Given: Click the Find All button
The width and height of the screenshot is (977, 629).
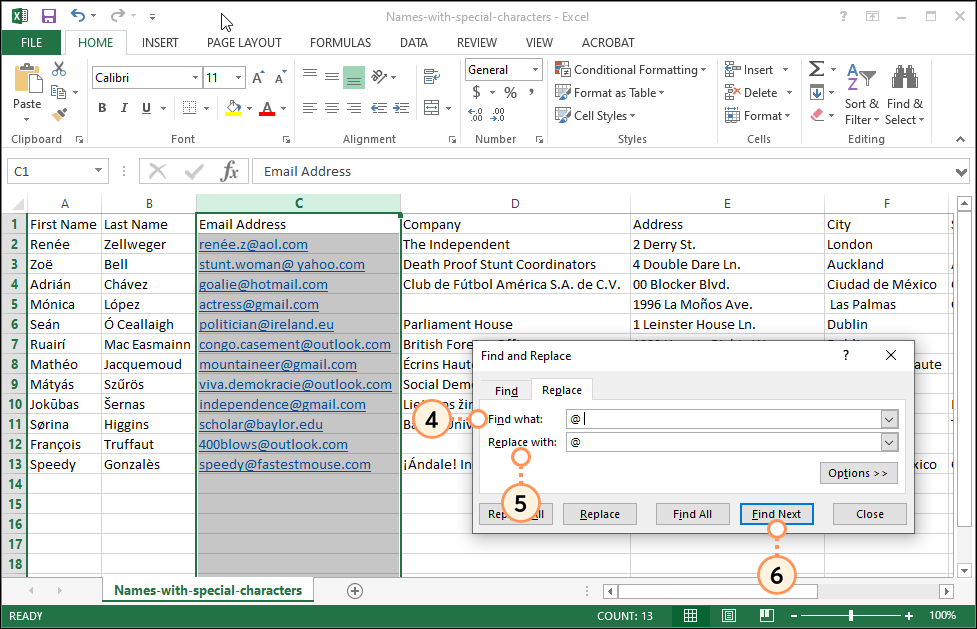Looking at the screenshot, I should point(692,514).
